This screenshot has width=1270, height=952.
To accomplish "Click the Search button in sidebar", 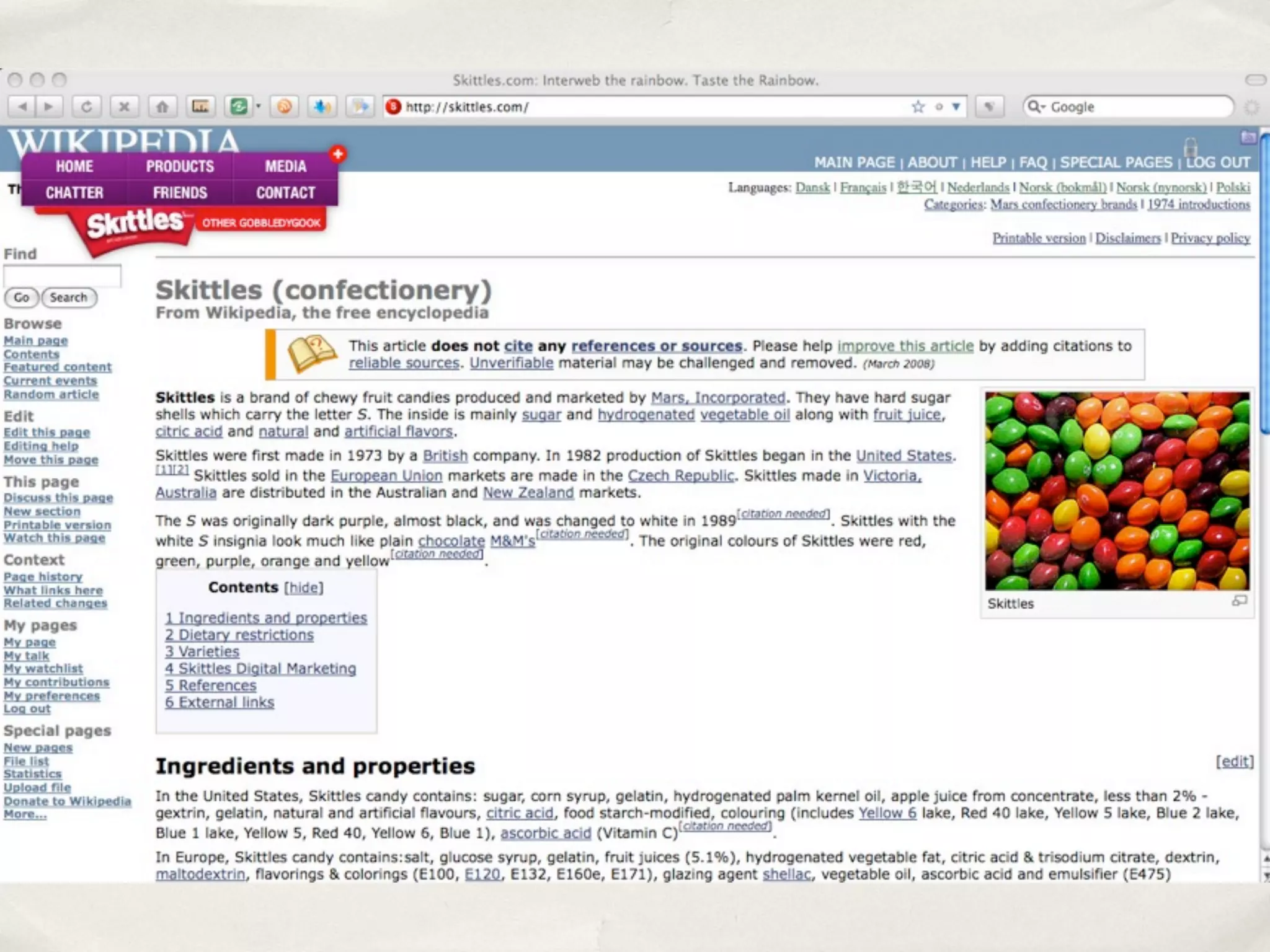I will pyautogui.click(x=68, y=297).
